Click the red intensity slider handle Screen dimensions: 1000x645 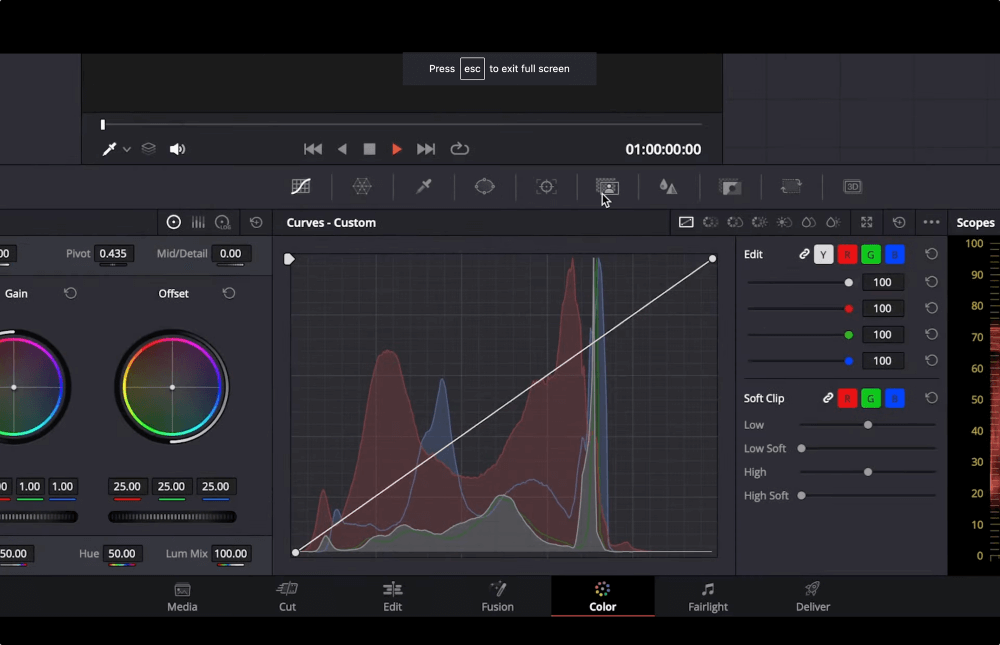pyautogui.click(x=848, y=309)
